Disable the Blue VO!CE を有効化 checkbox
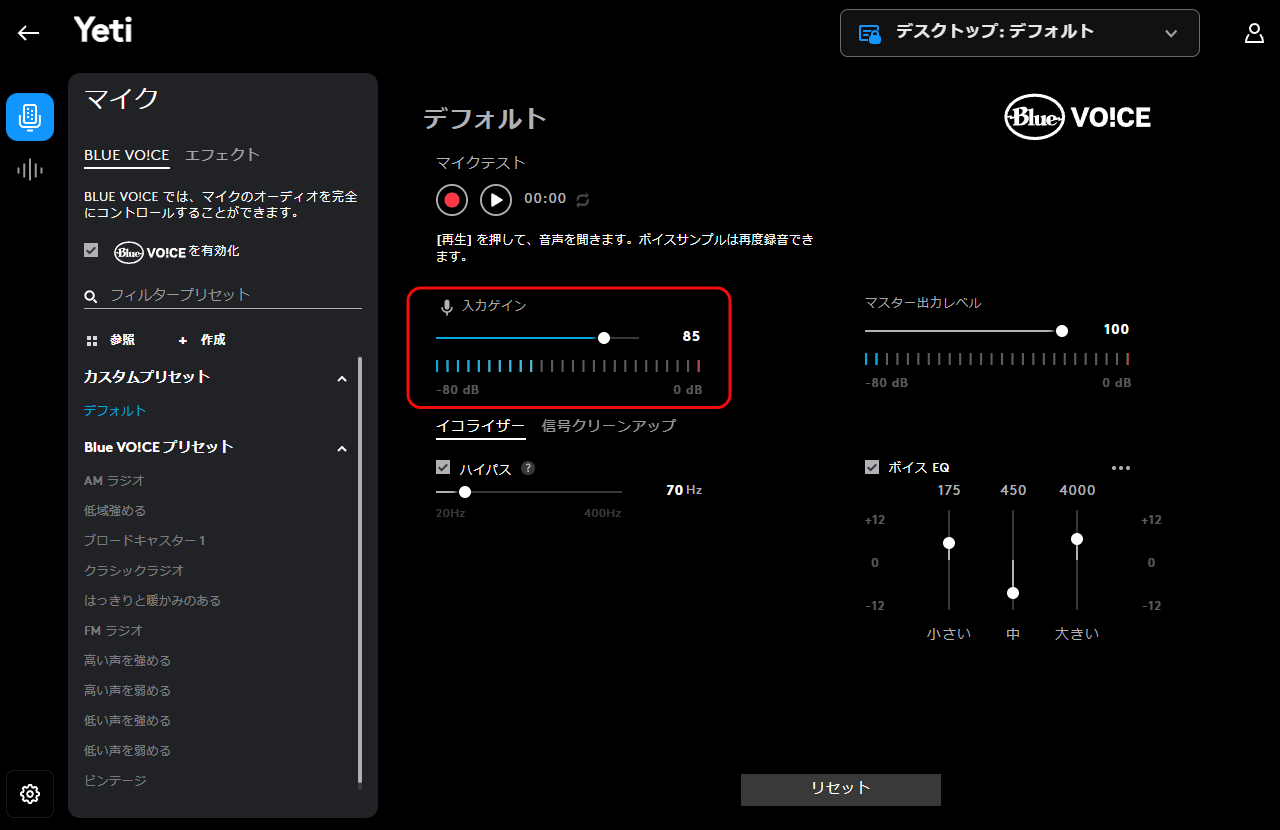 click(91, 251)
